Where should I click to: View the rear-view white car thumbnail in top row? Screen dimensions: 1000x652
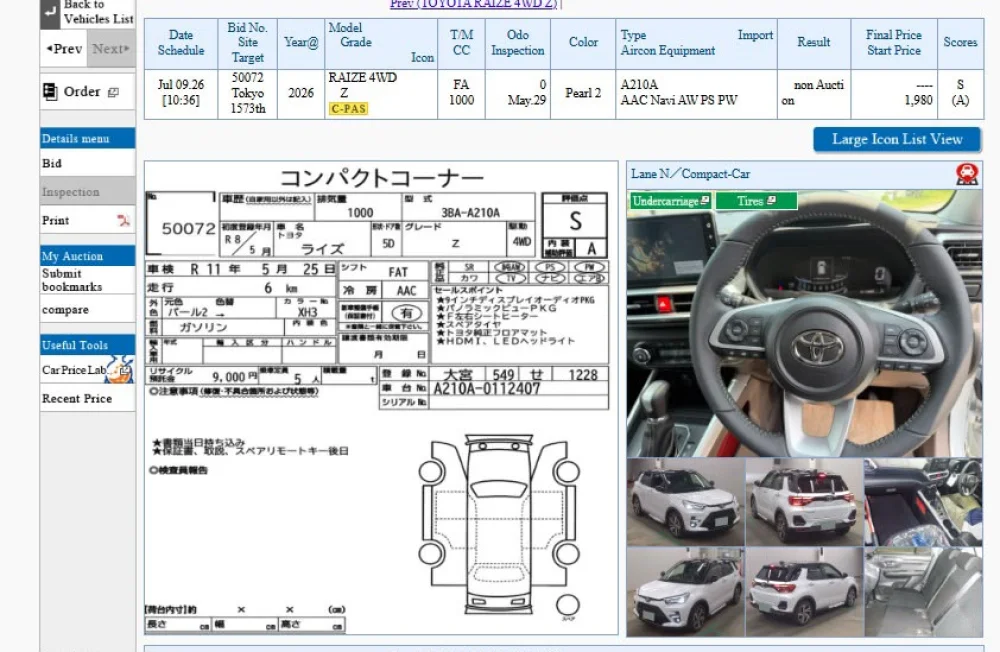(x=804, y=502)
